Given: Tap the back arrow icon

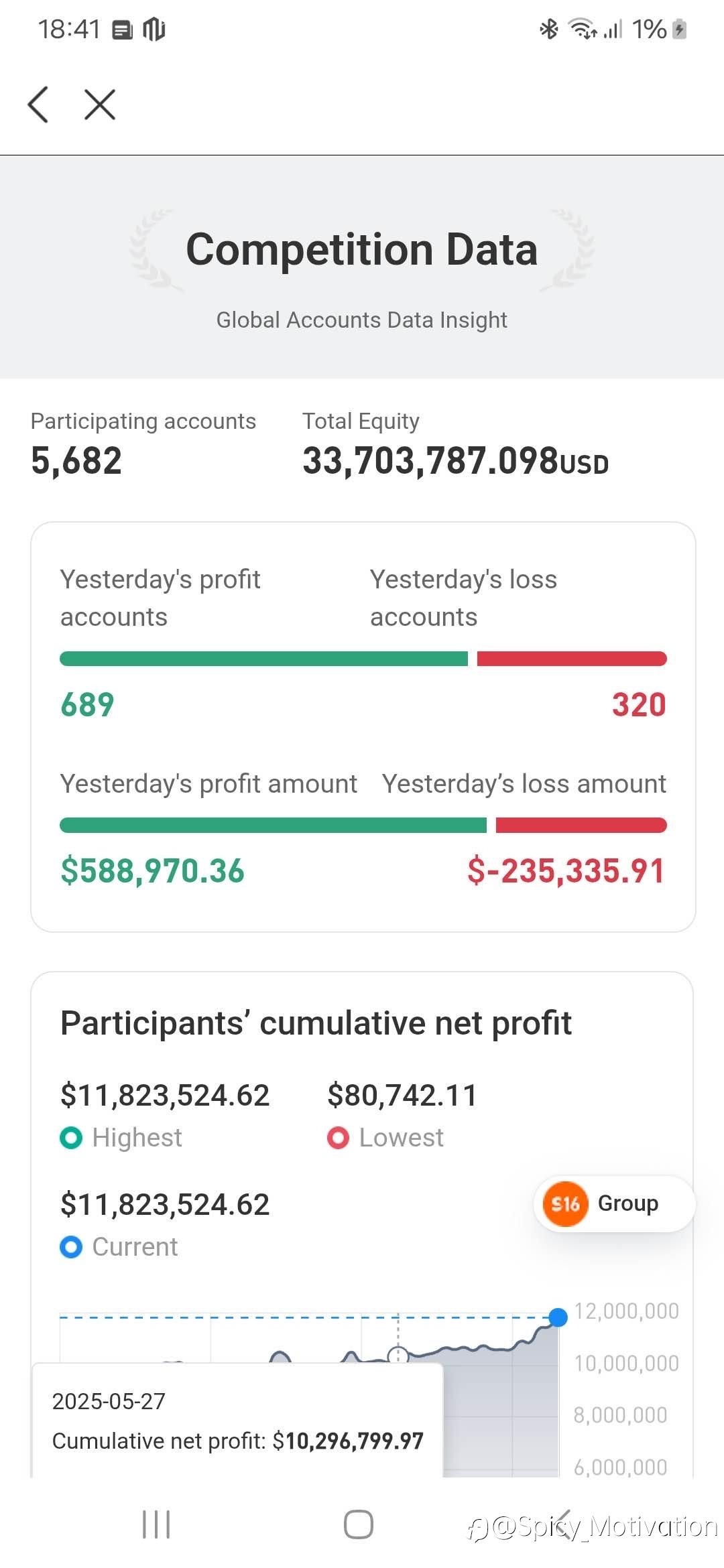Looking at the screenshot, I should 38,105.
